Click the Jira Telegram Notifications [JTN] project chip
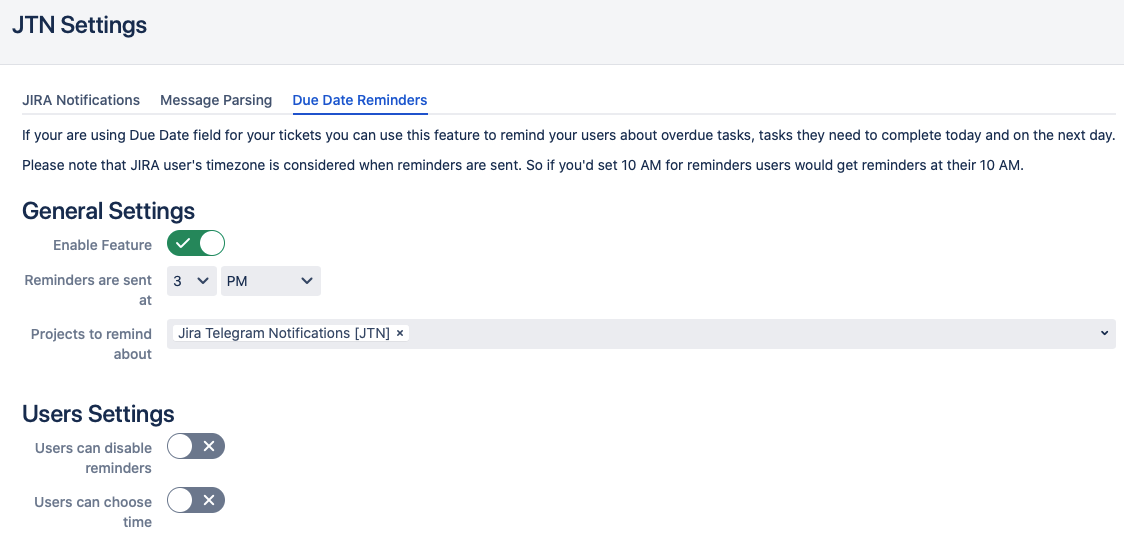 tap(284, 333)
